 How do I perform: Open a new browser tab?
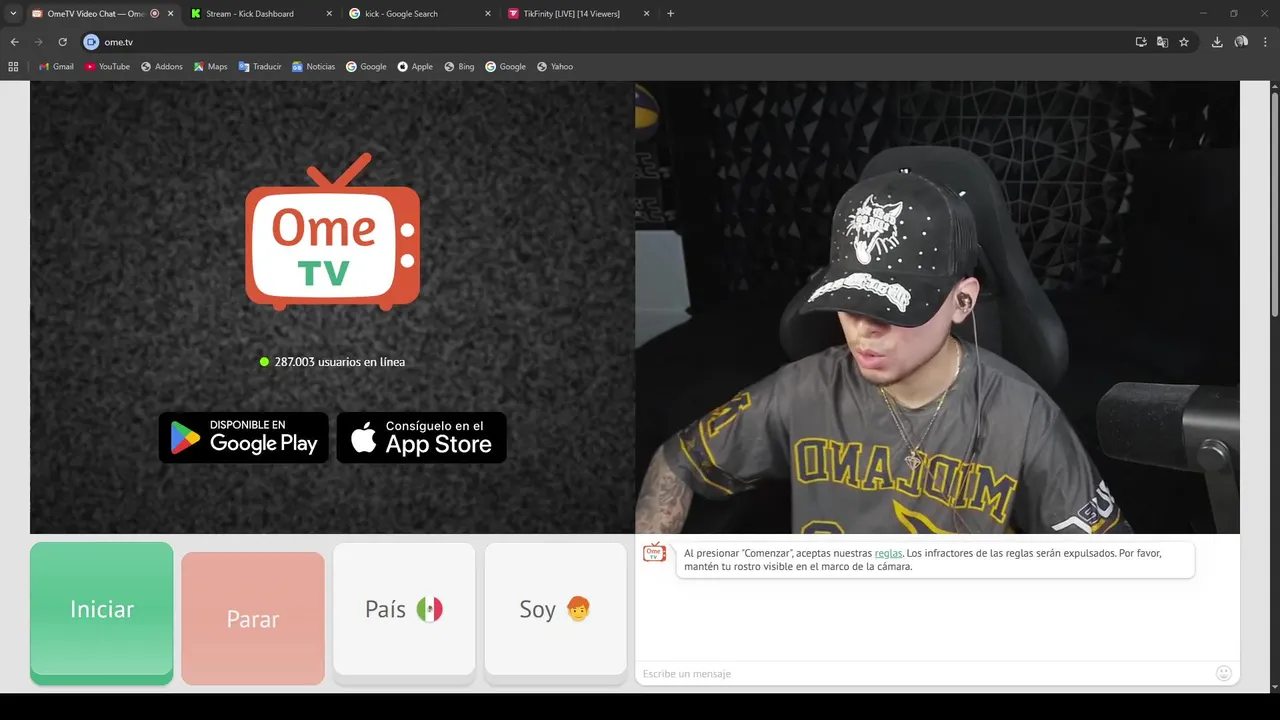click(x=670, y=14)
